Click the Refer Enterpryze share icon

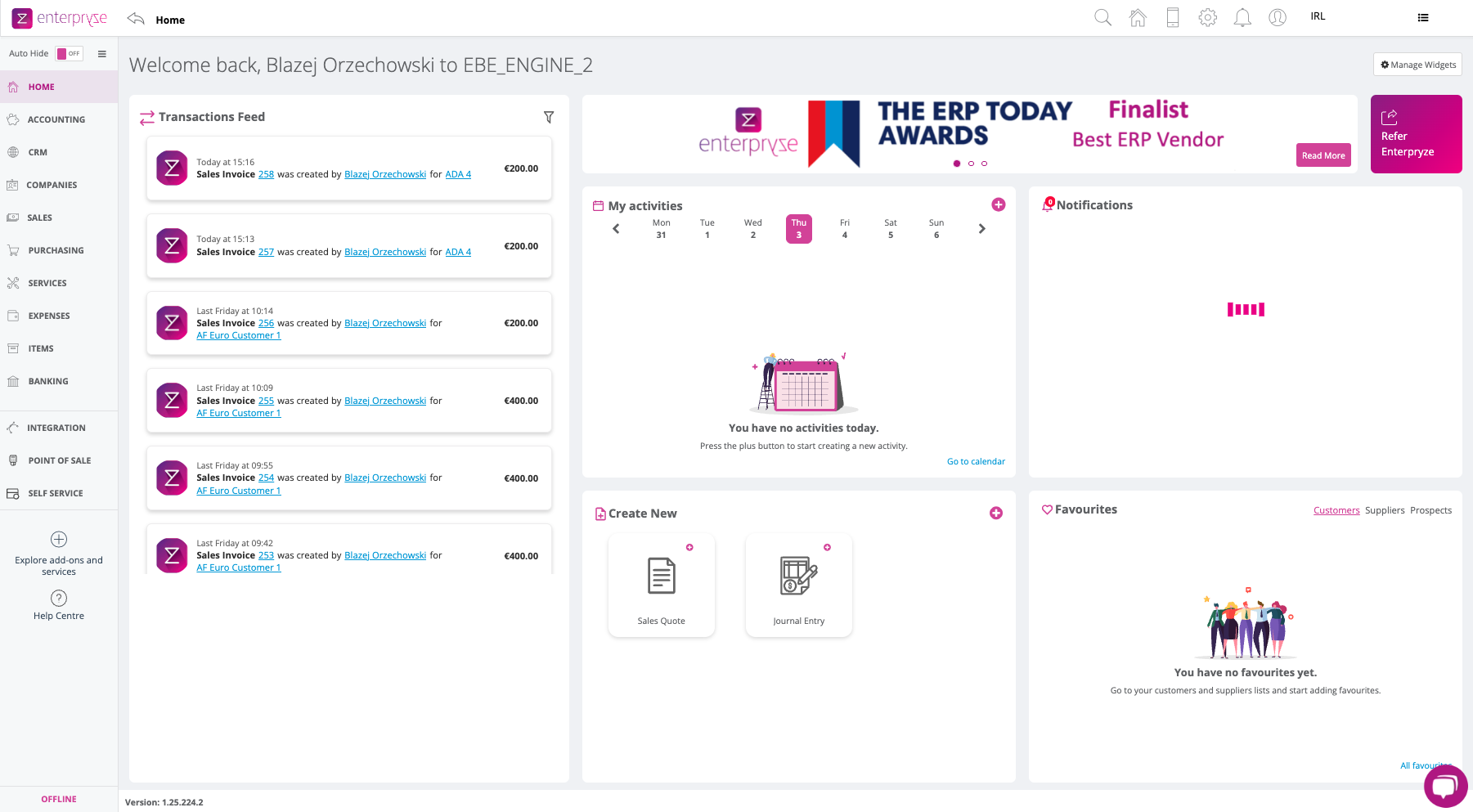pyautogui.click(x=1389, y=117)
